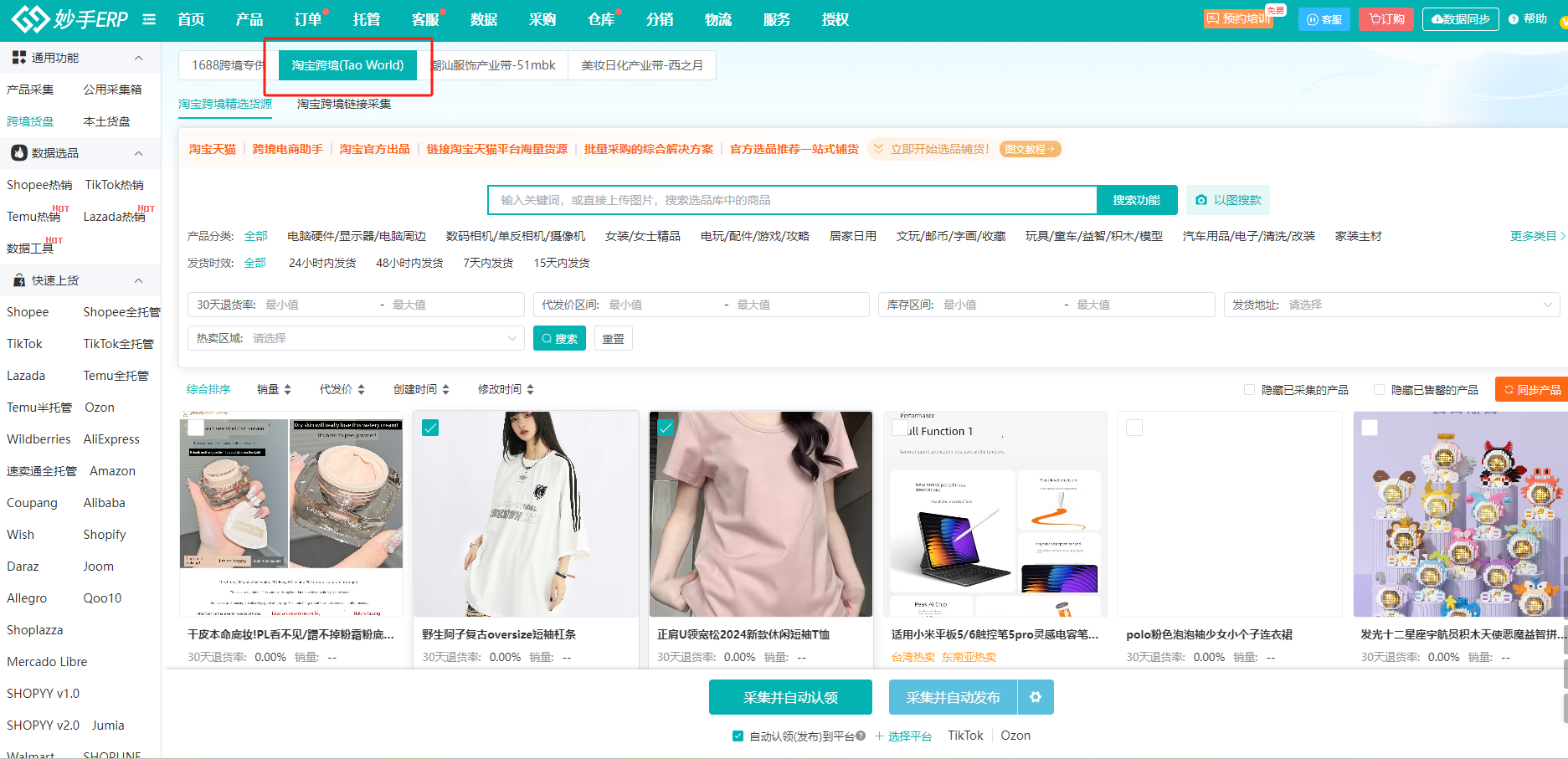This screenshot has height=759, width=1568.
Task: Open the gear settings next to 采集并自动发布
Action: (1036, 697)
